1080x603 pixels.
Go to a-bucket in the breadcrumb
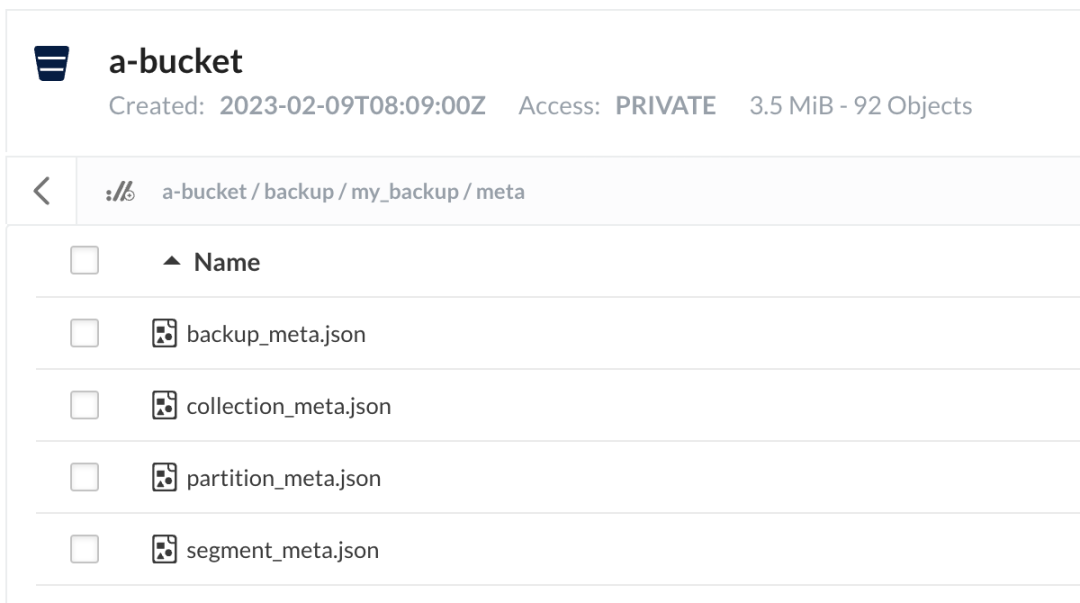coord(205,192)
